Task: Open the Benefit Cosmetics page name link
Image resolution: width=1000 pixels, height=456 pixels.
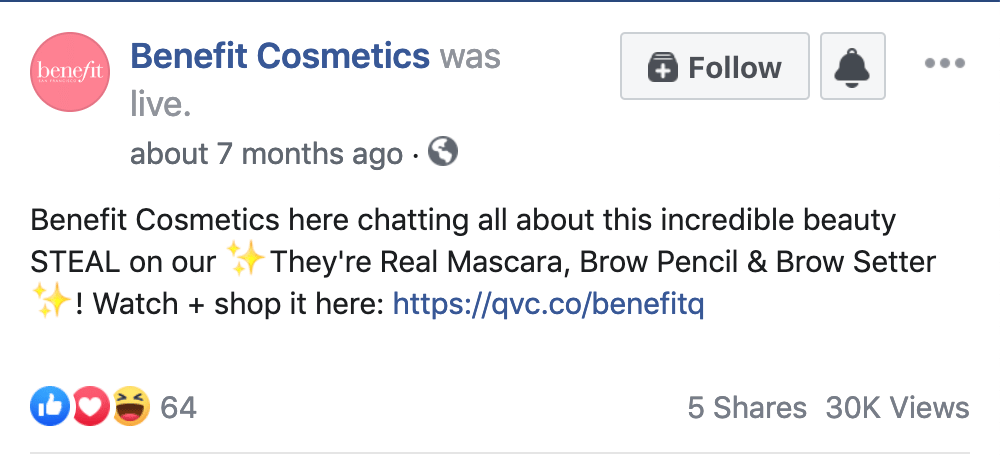Action: pyautogui.click(x=280, y=56)
